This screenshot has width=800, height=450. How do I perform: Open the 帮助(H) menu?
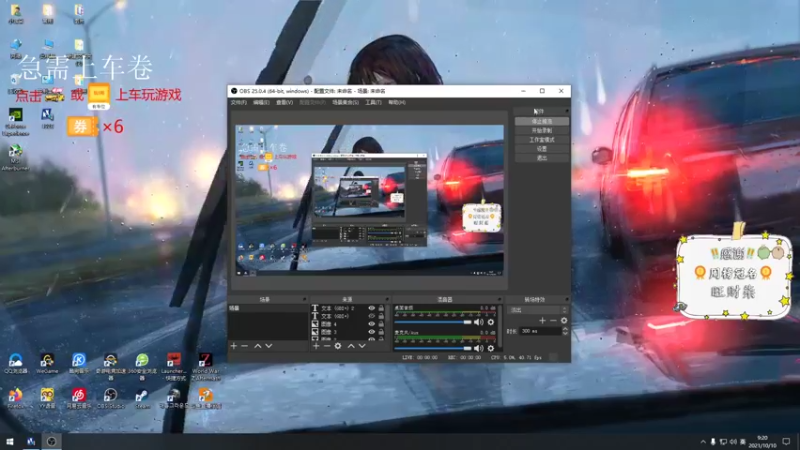(x=397, y=103)
